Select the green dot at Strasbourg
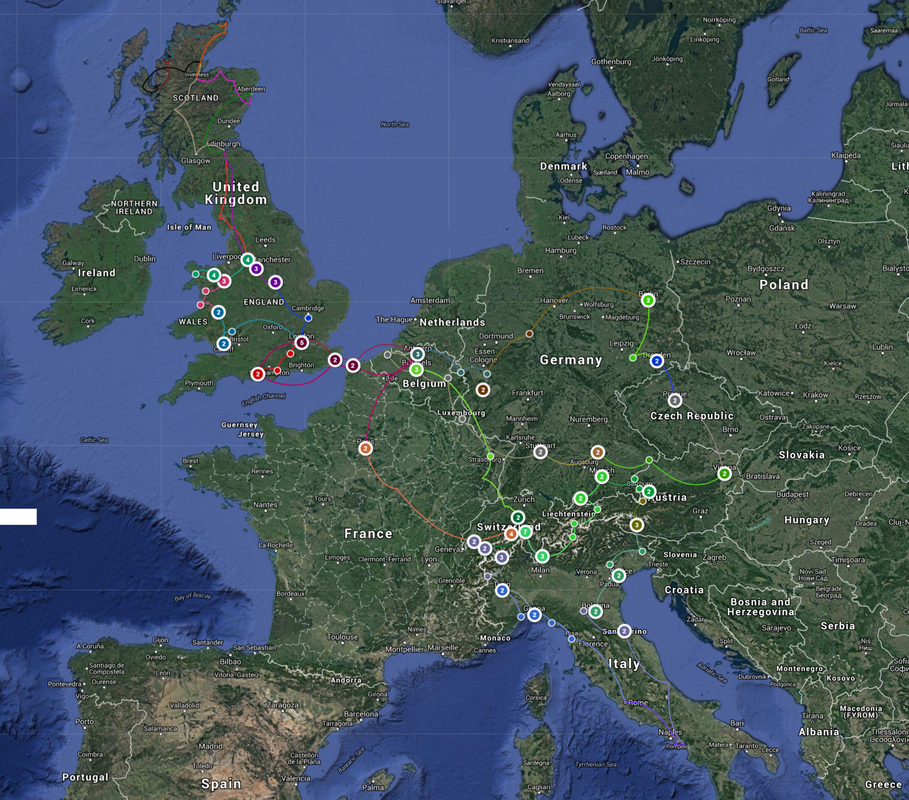 click(x=490, y=457)
